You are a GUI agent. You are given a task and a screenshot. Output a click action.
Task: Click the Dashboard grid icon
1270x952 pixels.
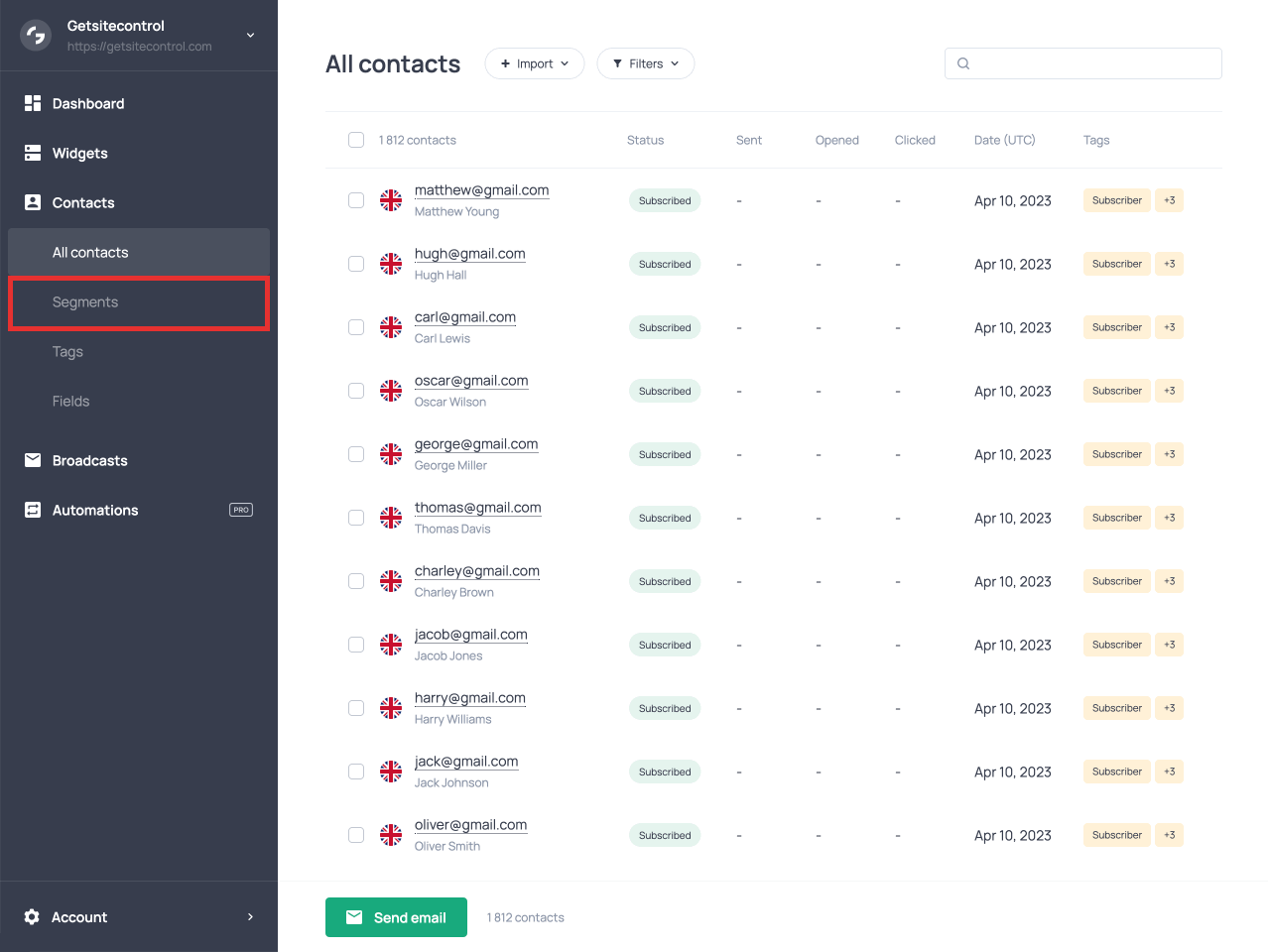33,103
